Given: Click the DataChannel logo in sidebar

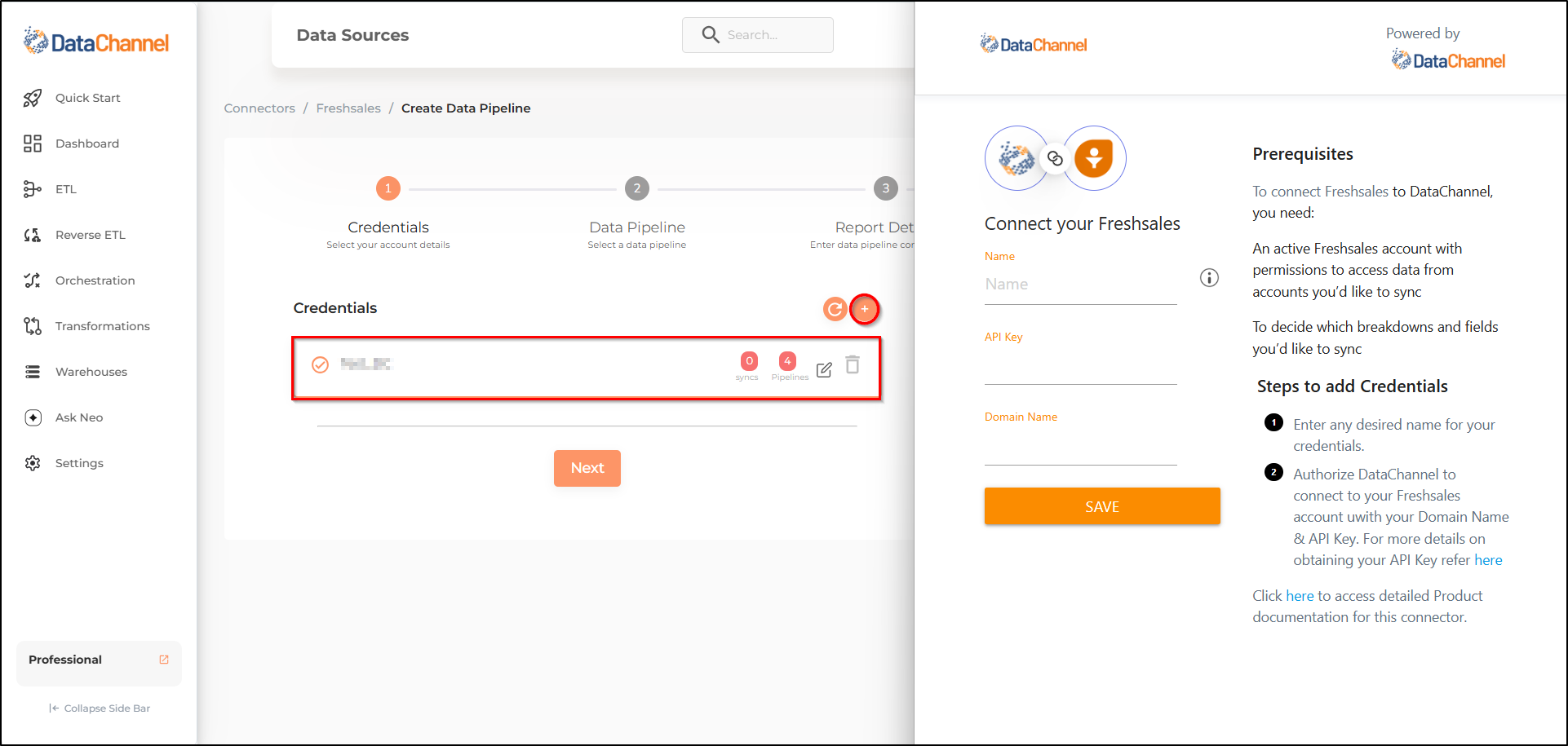Looking at the screenshot, I should (96, 42).
